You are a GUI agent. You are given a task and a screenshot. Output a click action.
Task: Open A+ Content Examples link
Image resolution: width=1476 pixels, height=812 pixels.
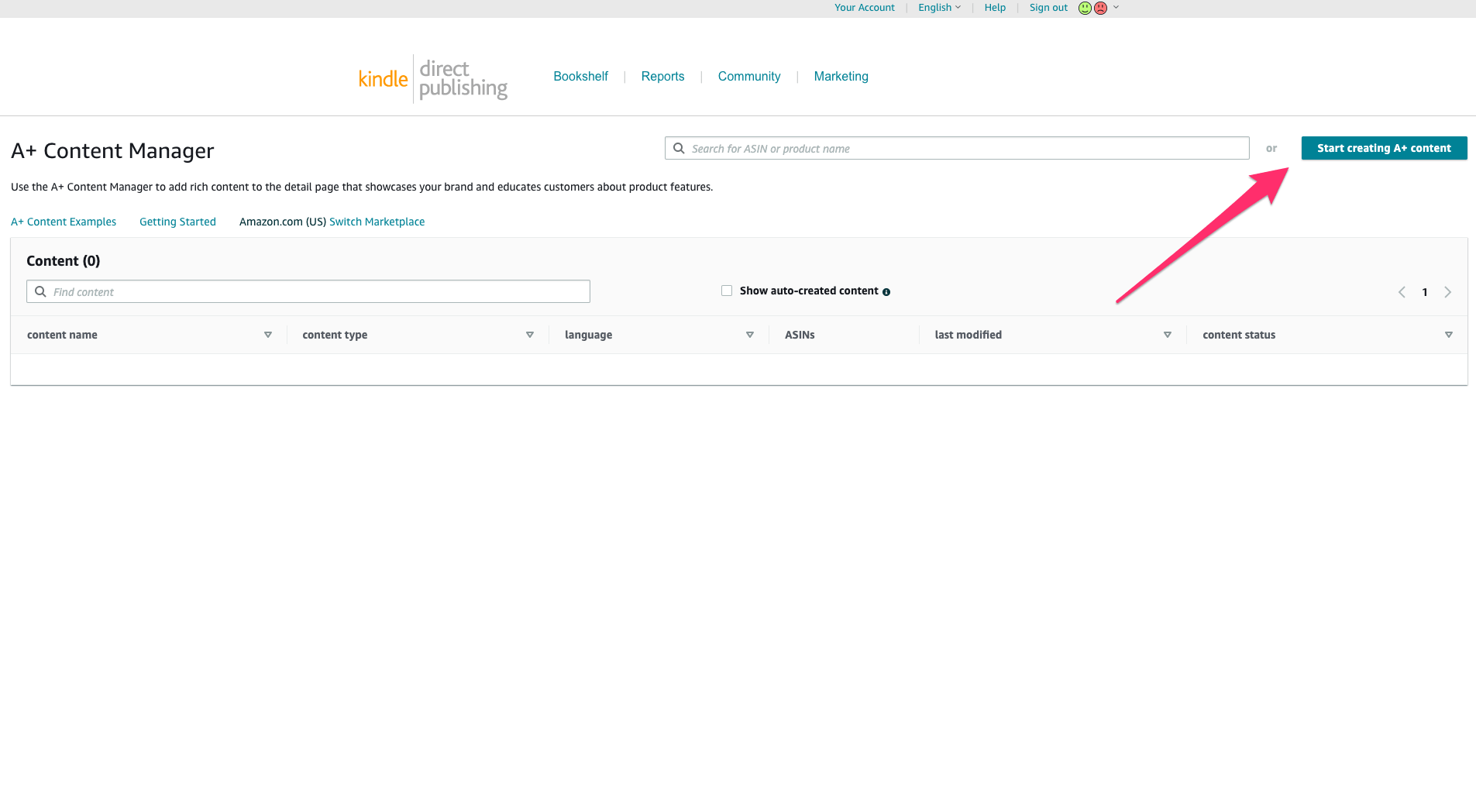[64, 222]
